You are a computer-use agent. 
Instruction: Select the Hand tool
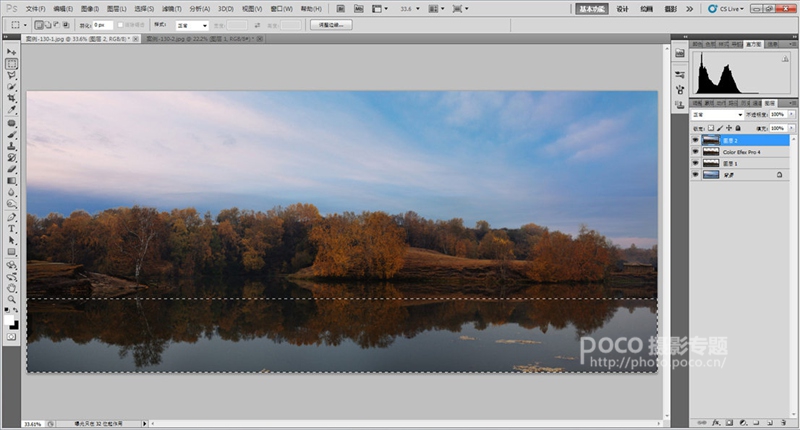11,288
